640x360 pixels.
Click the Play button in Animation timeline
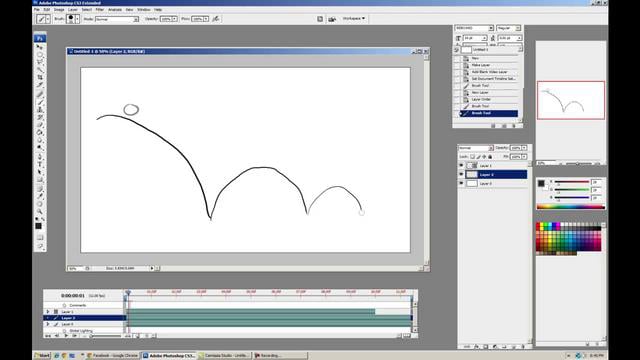(x=66, y=336)
